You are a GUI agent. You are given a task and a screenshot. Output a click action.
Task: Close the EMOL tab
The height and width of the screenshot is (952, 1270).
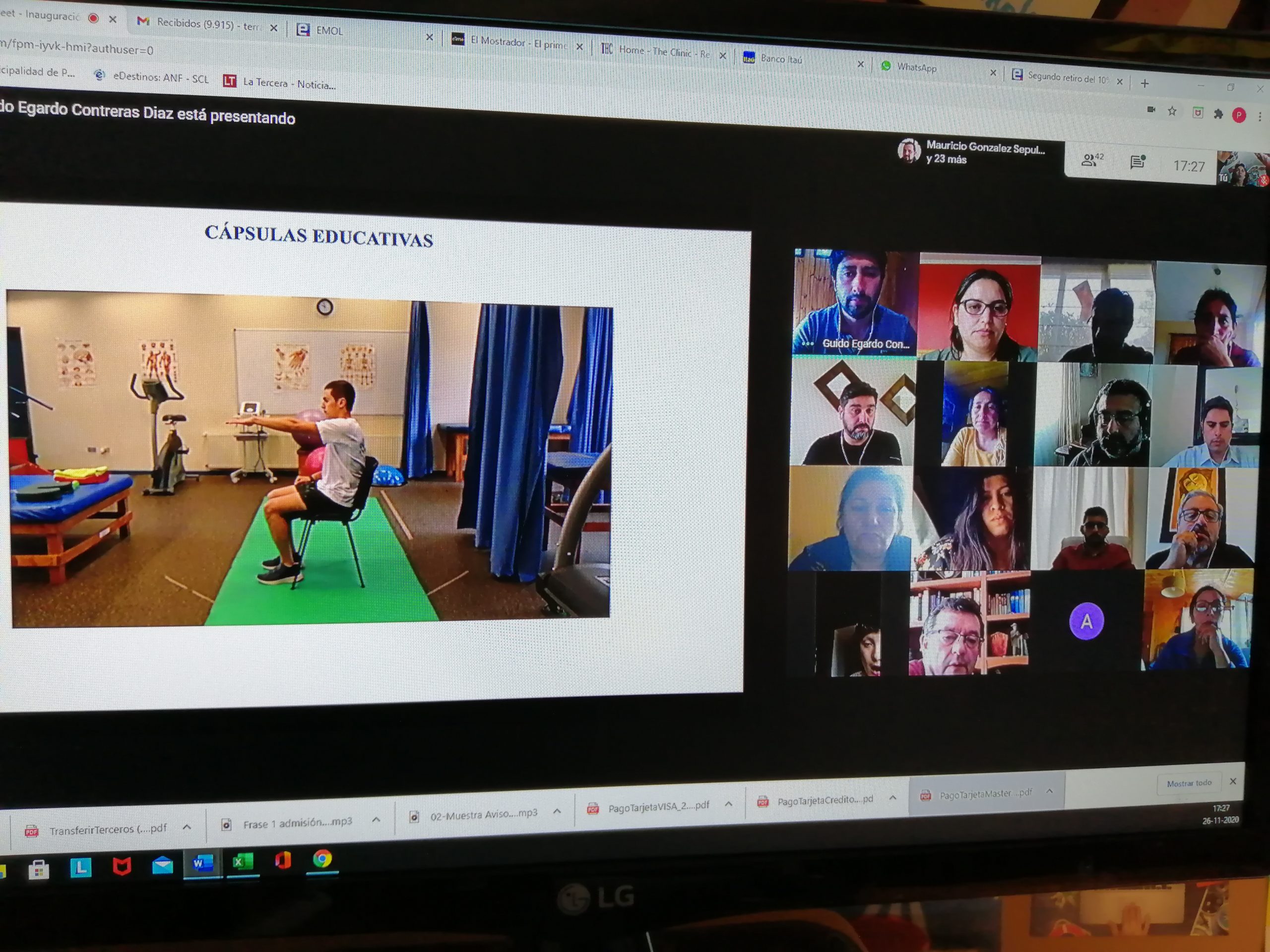click(x=429, y=37)
